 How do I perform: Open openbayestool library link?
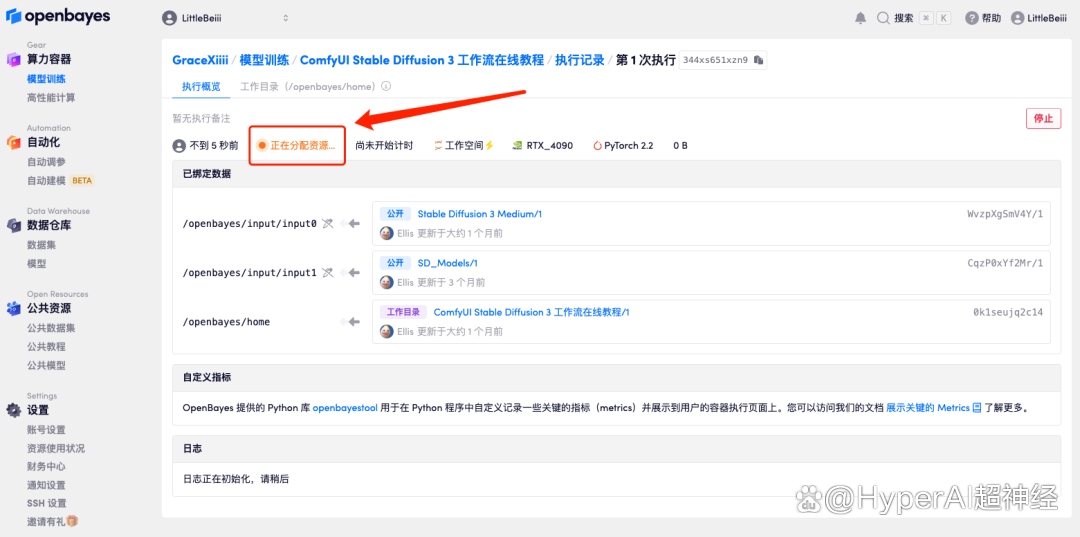pos(345,408)
